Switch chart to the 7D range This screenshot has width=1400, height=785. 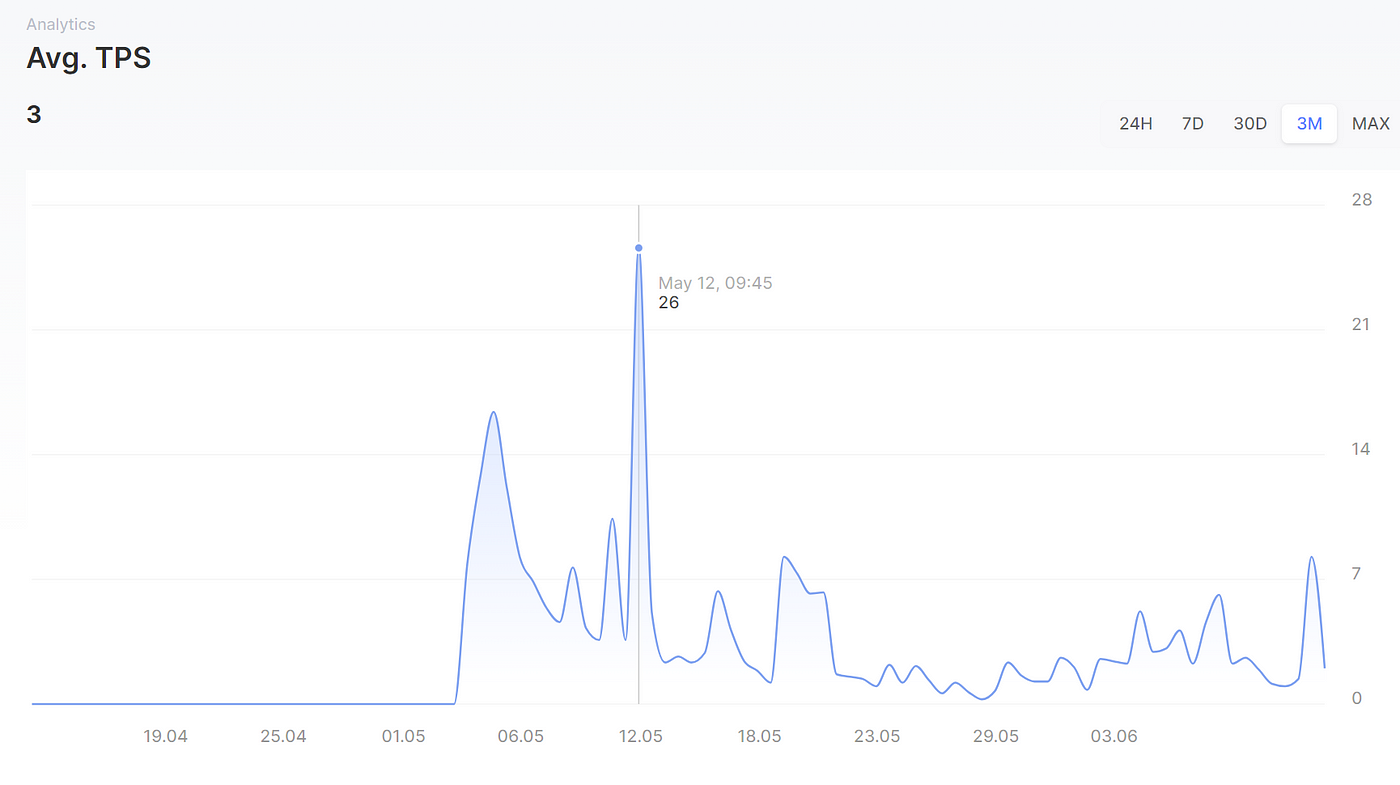coord(1192,124)
